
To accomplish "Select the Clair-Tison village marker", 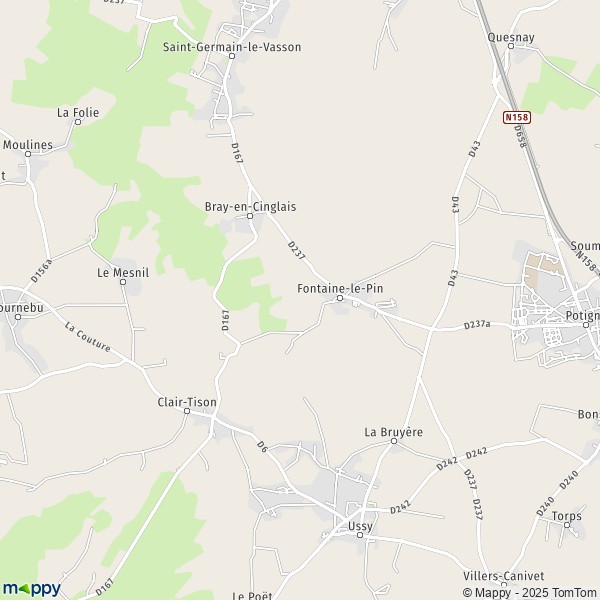I will click(187, 411).
